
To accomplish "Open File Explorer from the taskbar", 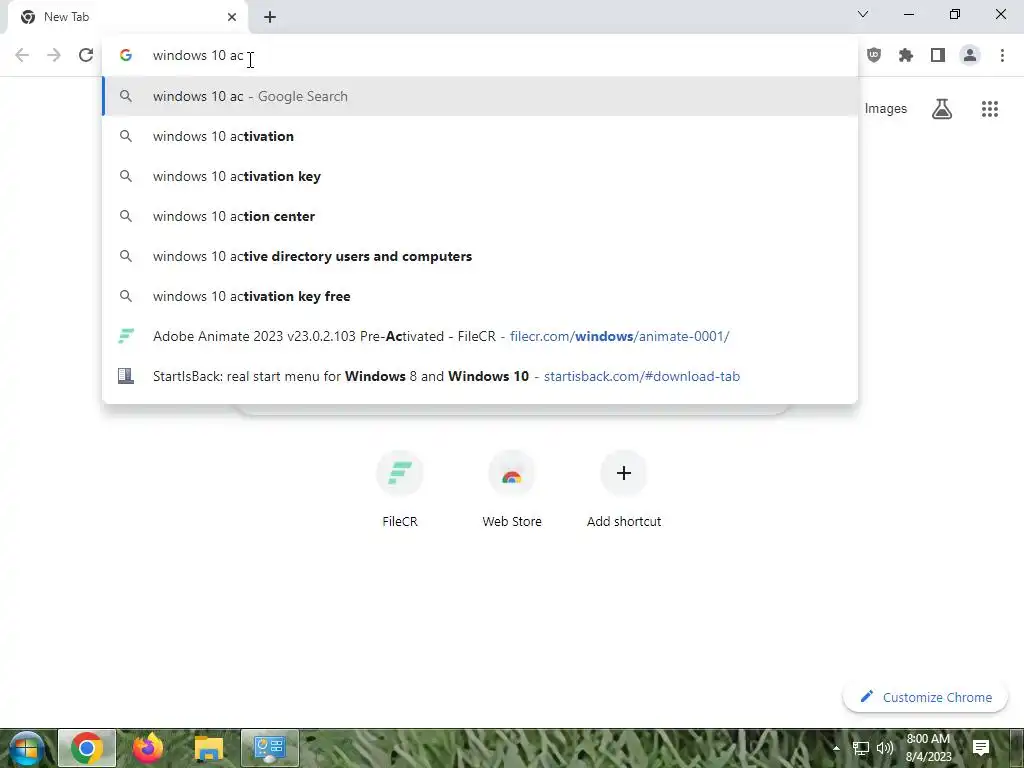I will (209, 748).
